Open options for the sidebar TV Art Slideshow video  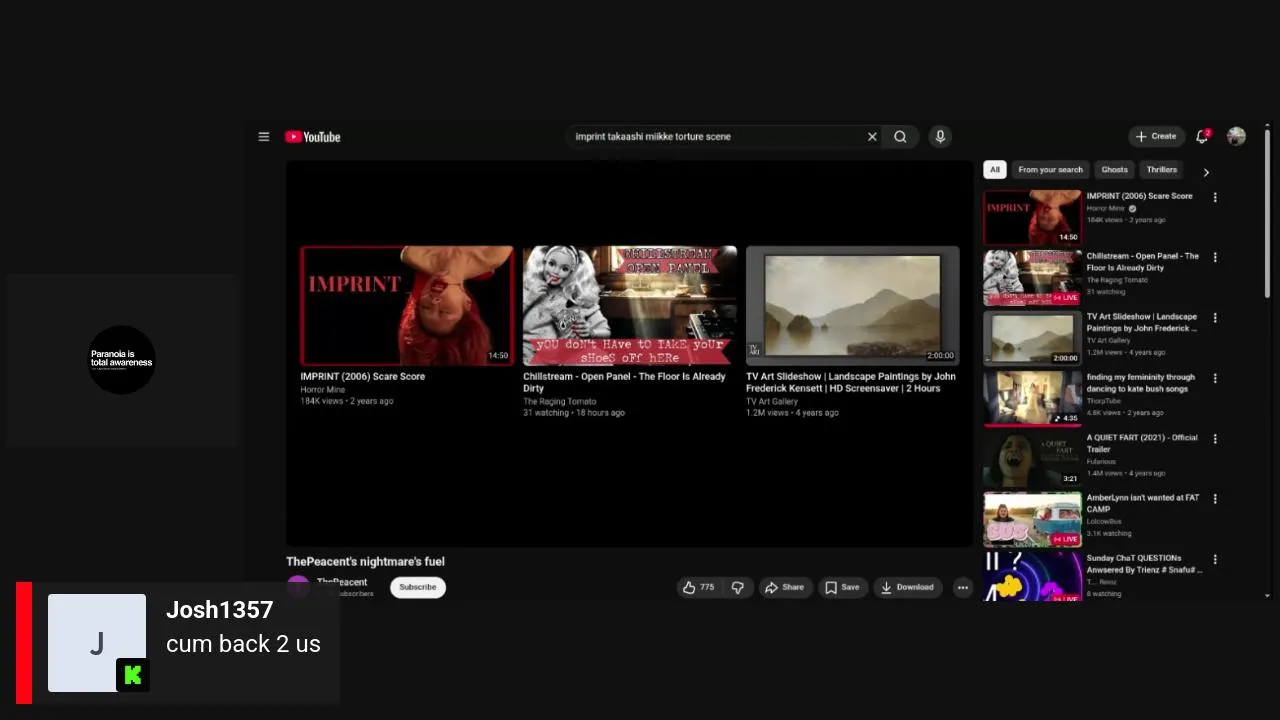[1215, 318]
